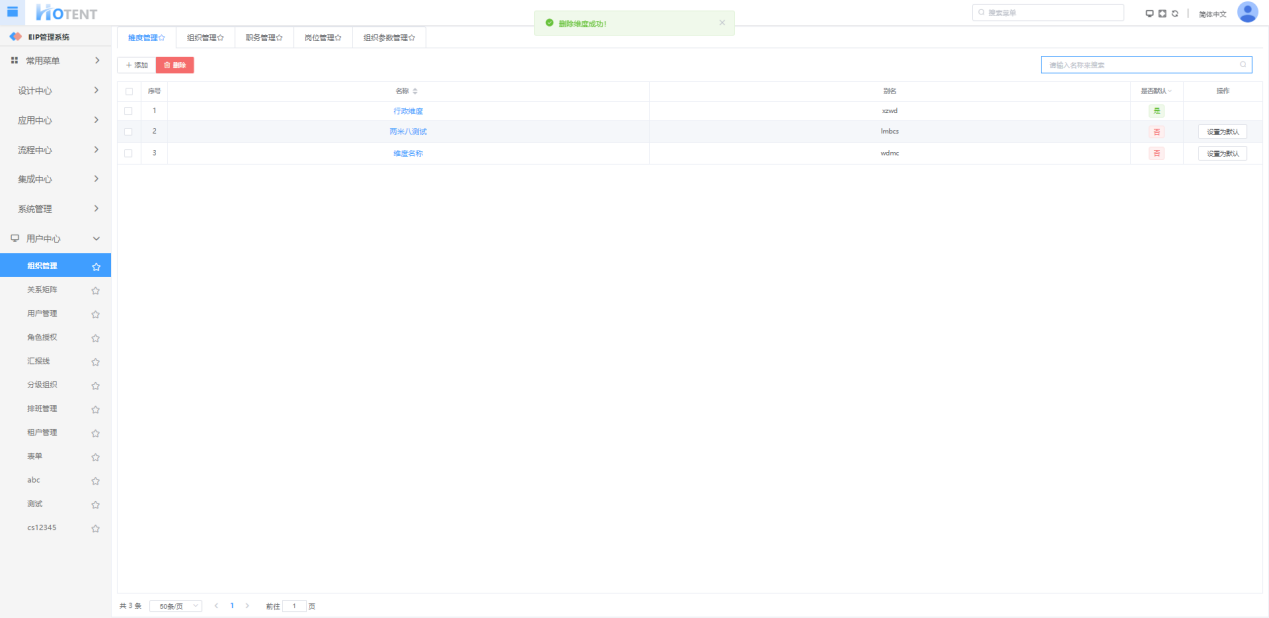Click the fullscreen icon in top bar
The width and height of the screenshot is (1269, 618).
tap(1162, 13)
